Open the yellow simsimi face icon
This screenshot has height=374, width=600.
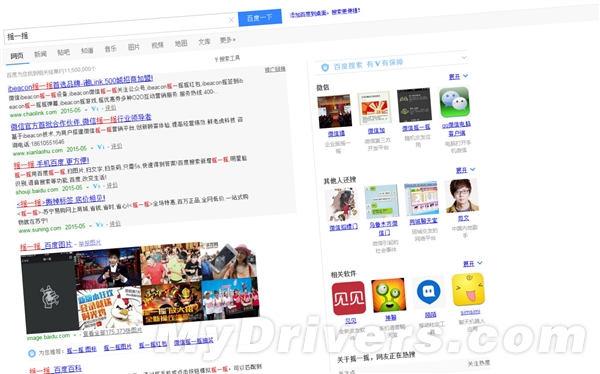468,289
